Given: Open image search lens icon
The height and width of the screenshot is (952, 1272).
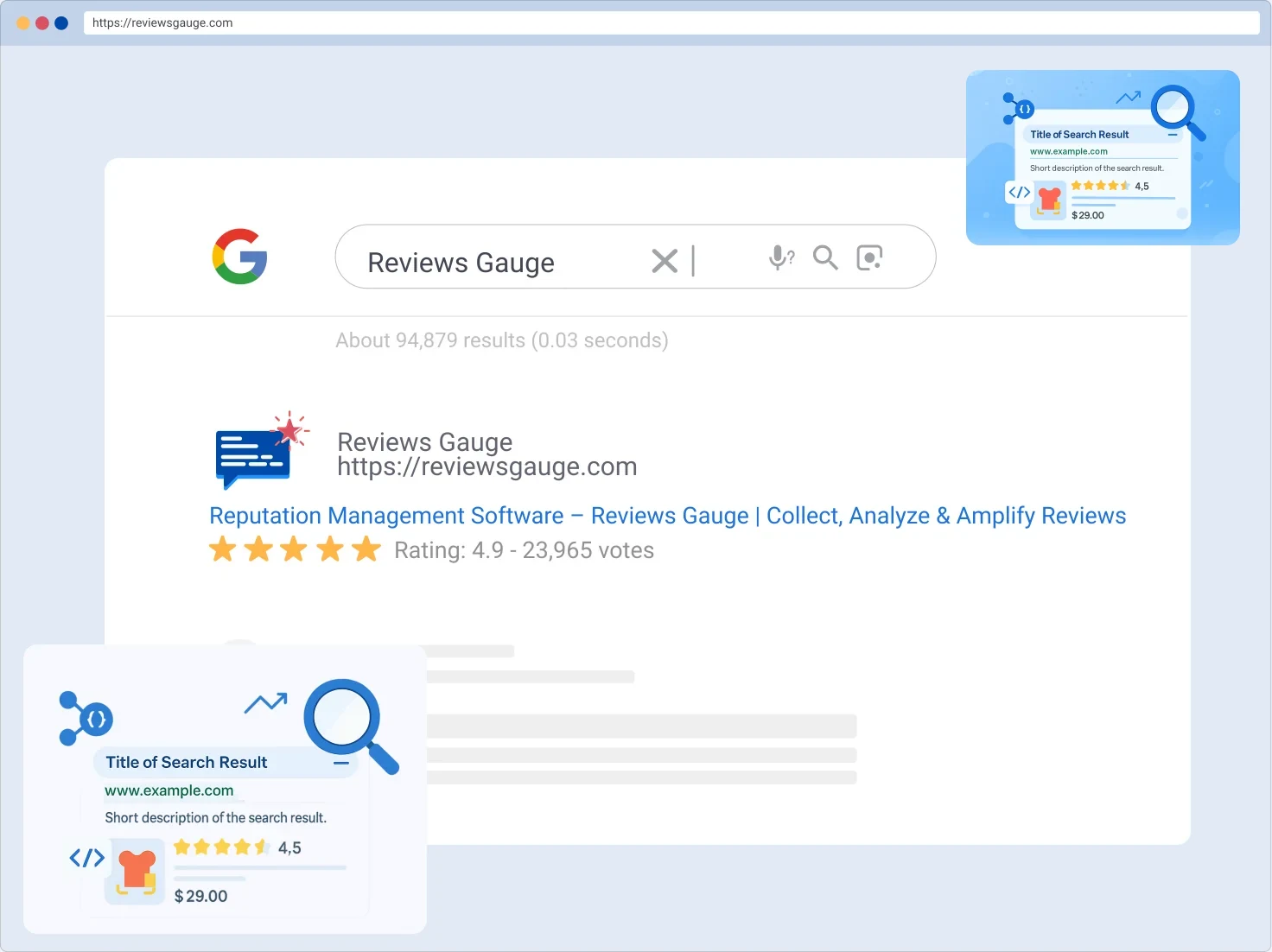Looking at the screenshot, I should point(869,257).
